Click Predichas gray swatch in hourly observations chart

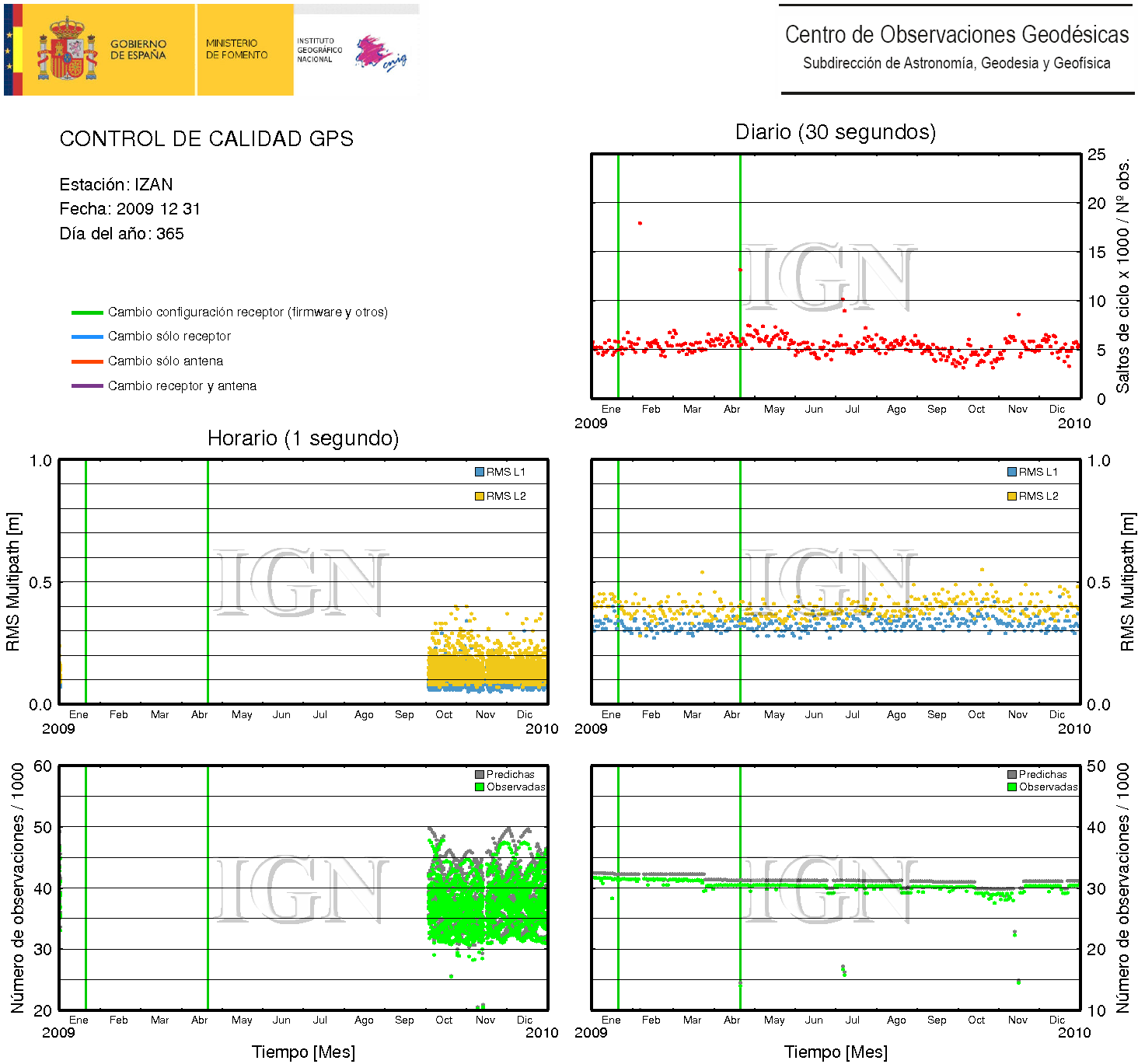point(480,774)
